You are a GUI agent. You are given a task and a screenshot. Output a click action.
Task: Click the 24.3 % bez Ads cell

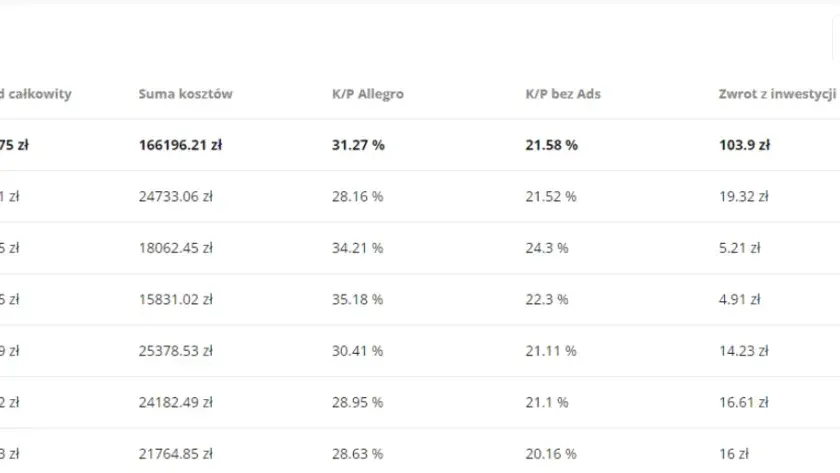547,248
